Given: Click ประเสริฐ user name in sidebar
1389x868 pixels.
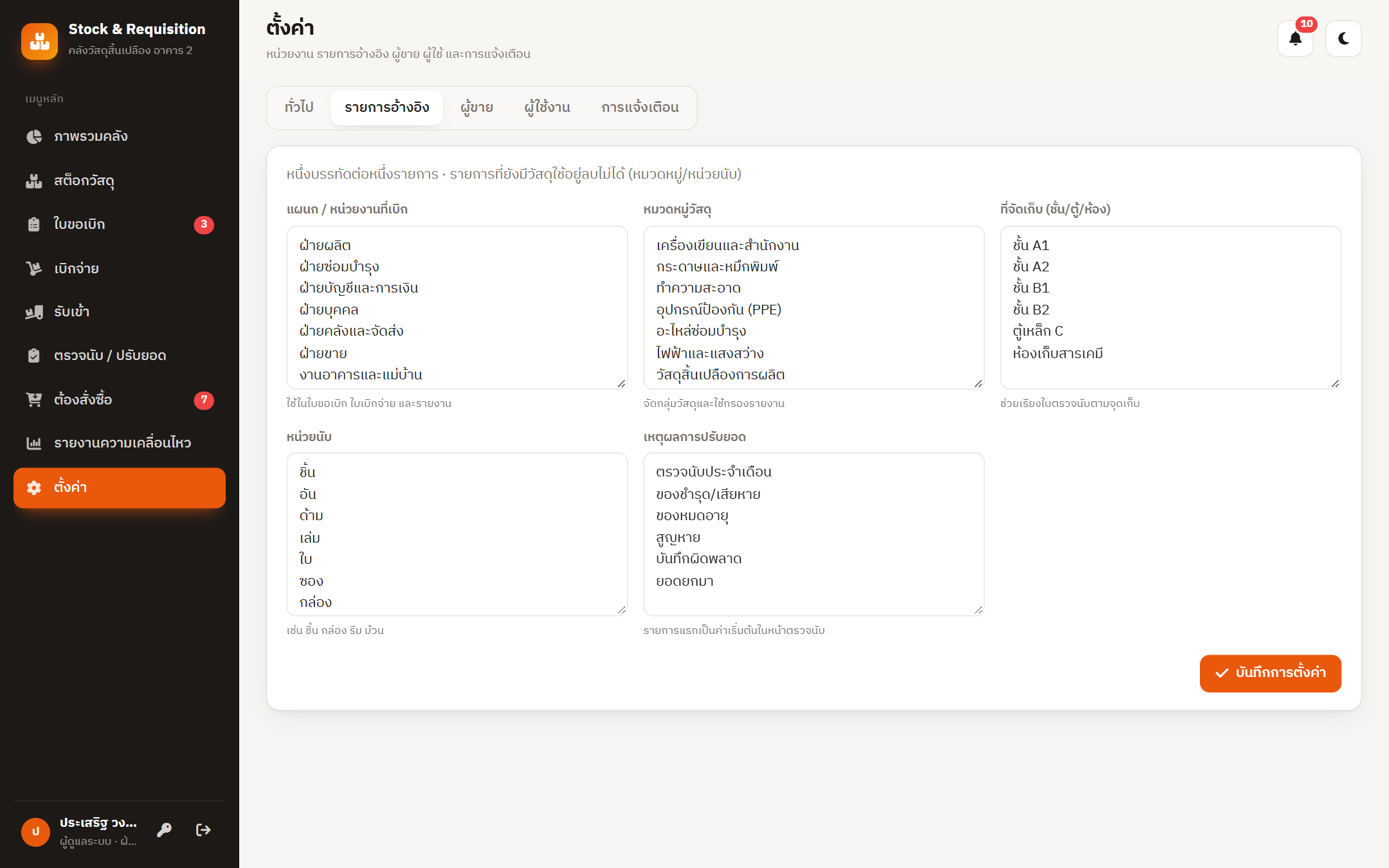Looking at the screenshot, I should pos(98,823).
